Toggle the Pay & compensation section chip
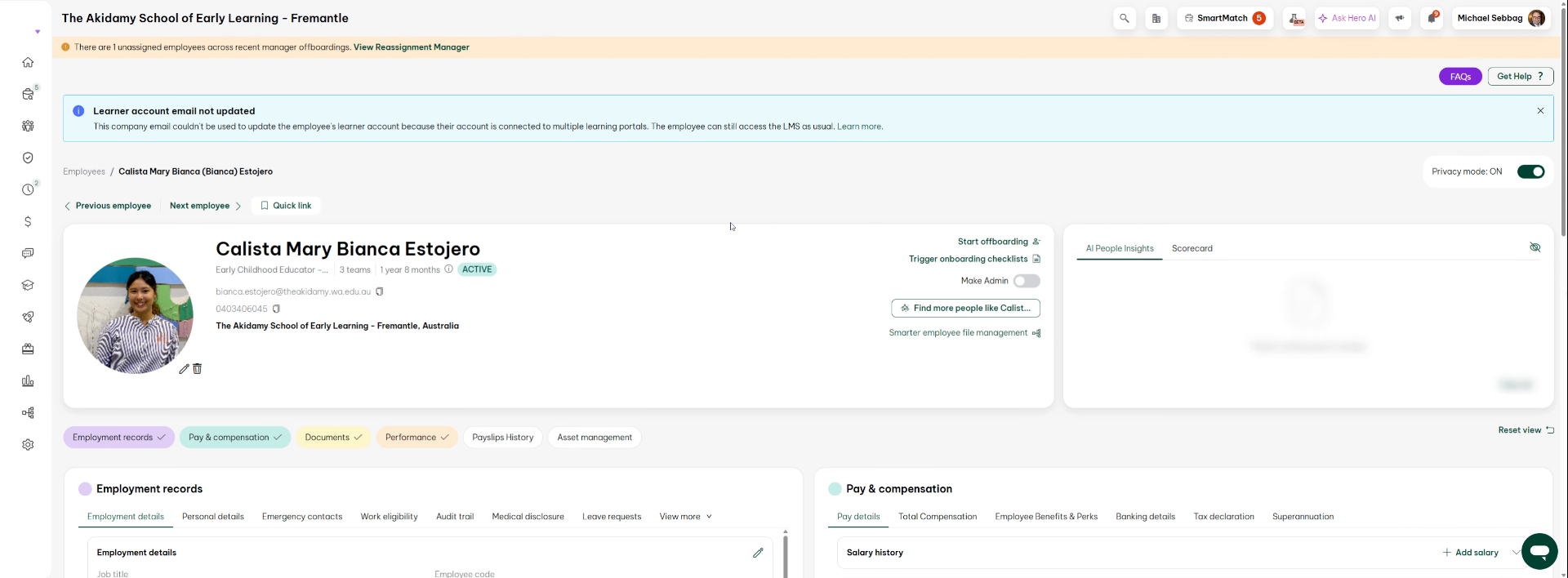This screenshot has width=1568, height=578. coord(235,438)
